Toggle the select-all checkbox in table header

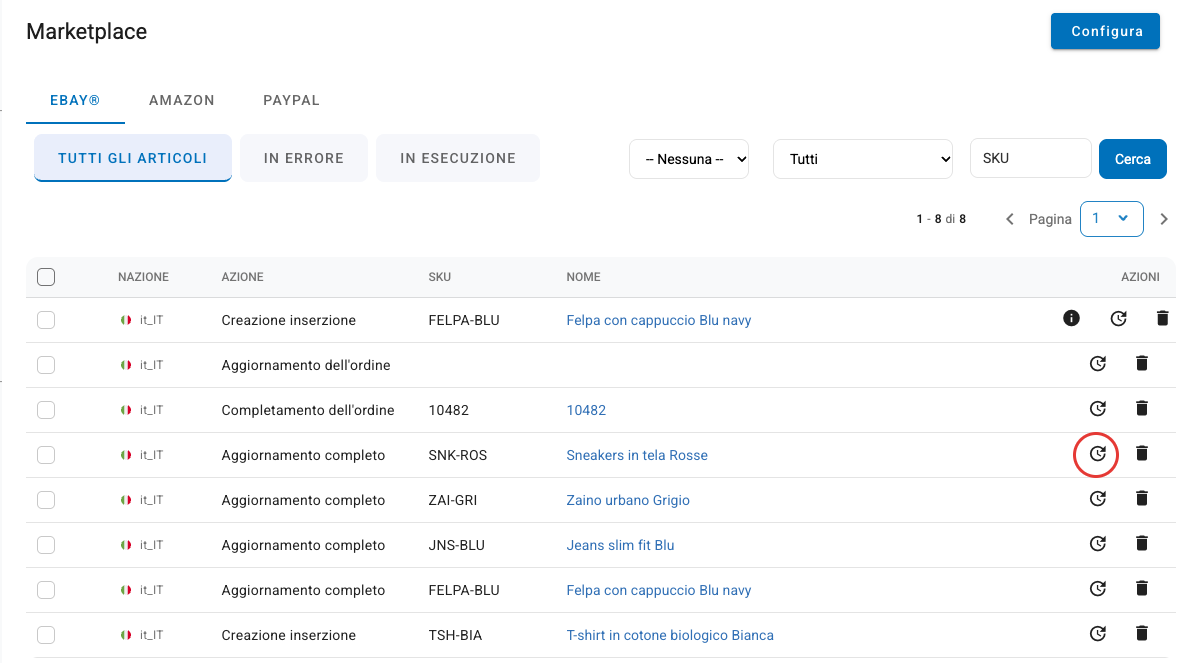[x=46, y=277]
